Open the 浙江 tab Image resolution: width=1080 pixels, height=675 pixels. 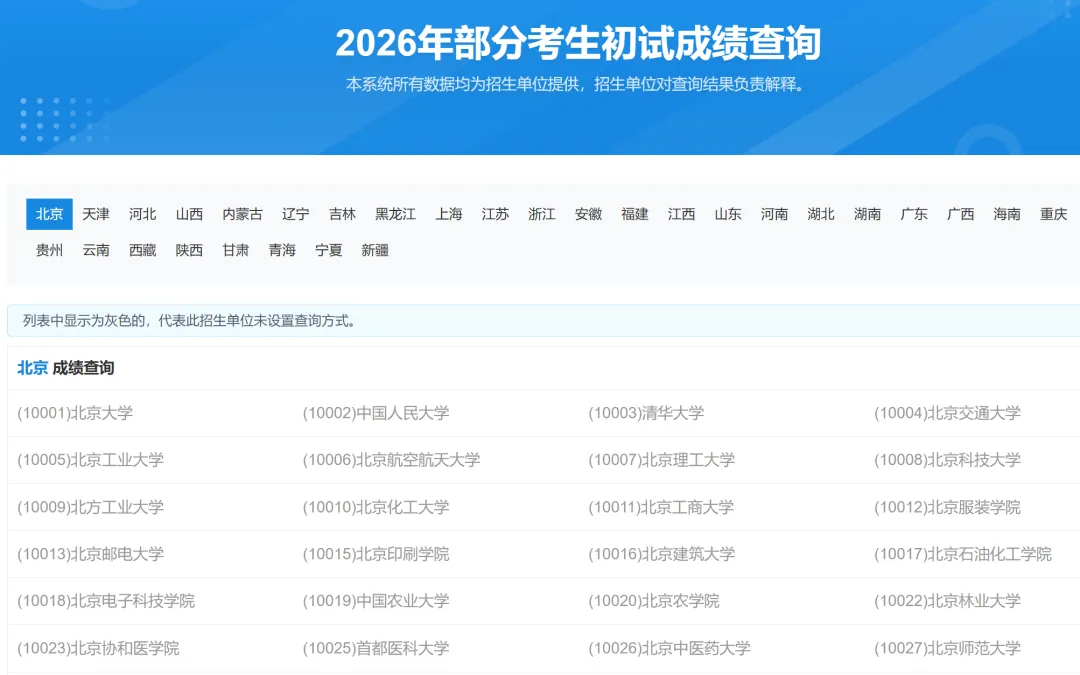point(542,214)
